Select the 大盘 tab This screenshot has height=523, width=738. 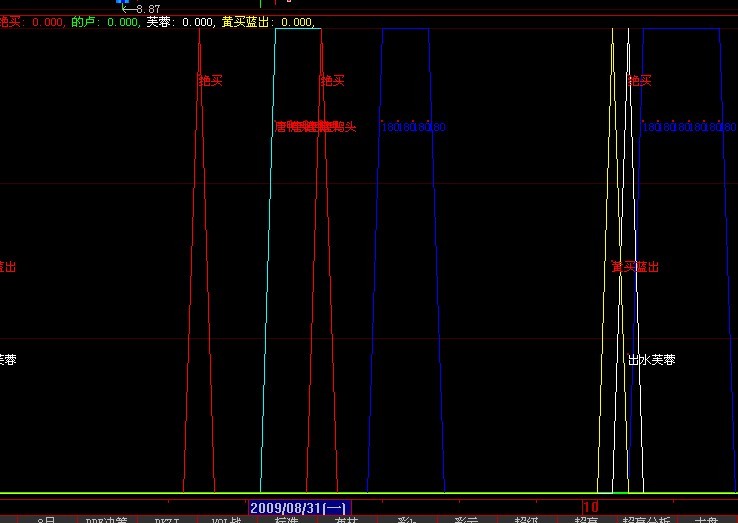(707, 520)
